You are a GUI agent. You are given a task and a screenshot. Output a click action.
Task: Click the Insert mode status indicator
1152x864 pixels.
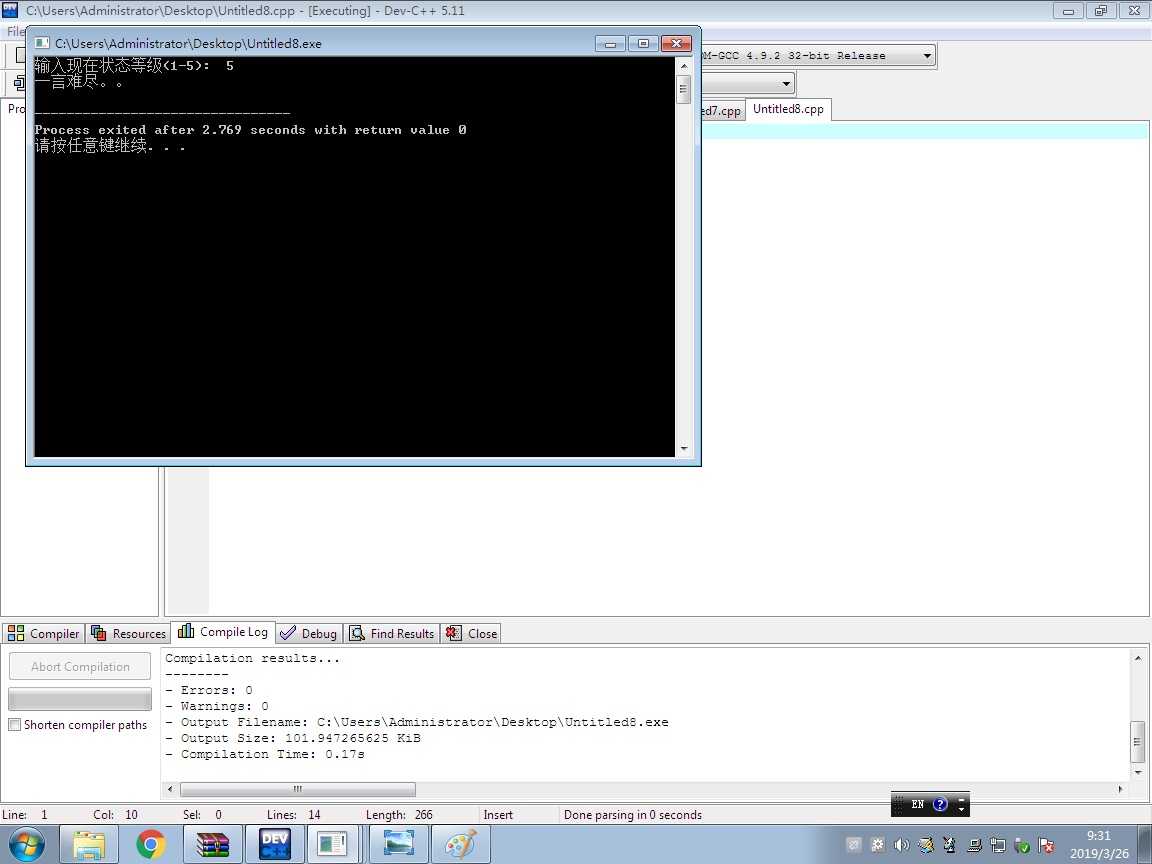[x=498, y=815]
